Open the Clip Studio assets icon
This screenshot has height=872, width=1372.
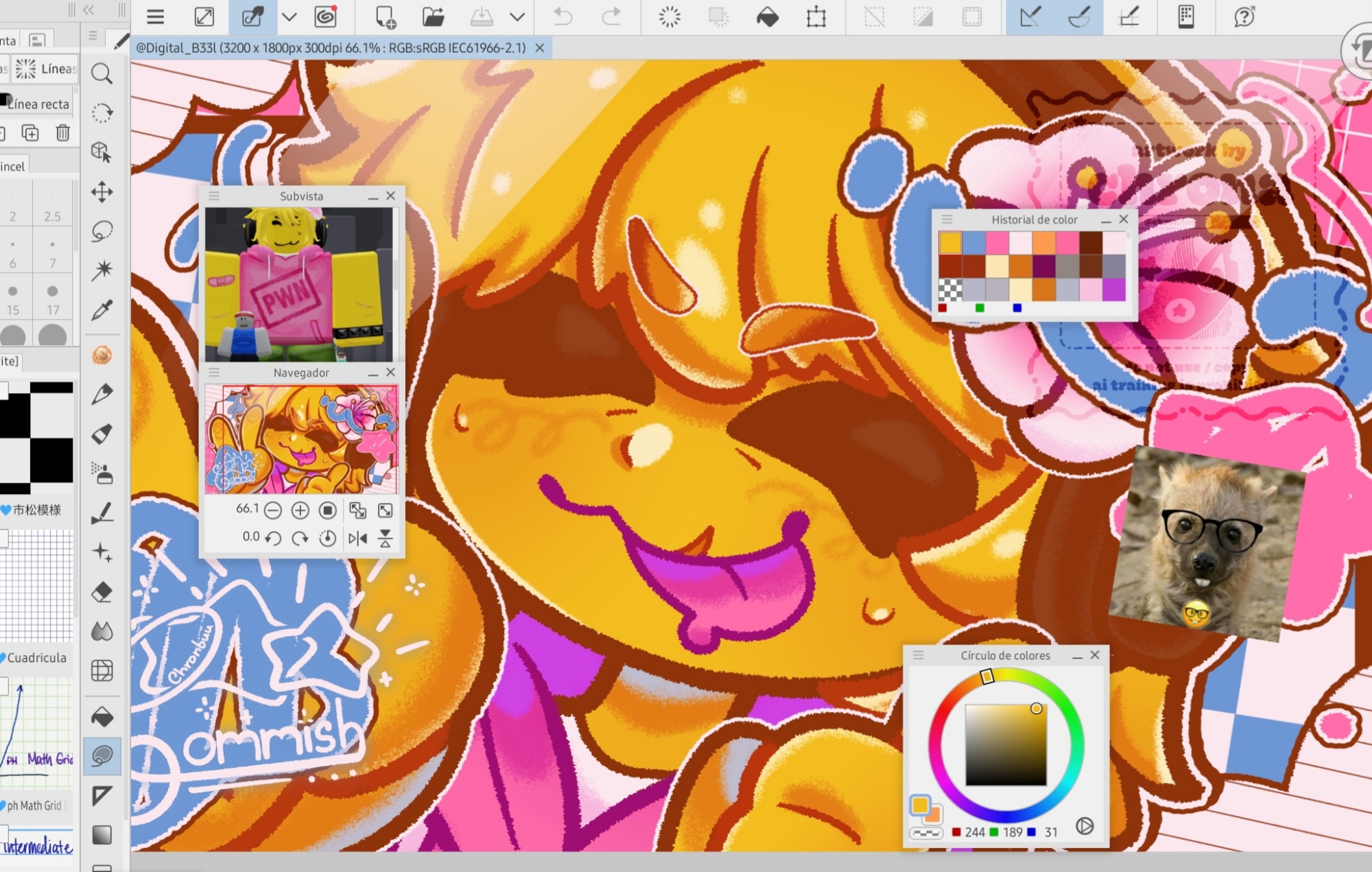point(325,16)
